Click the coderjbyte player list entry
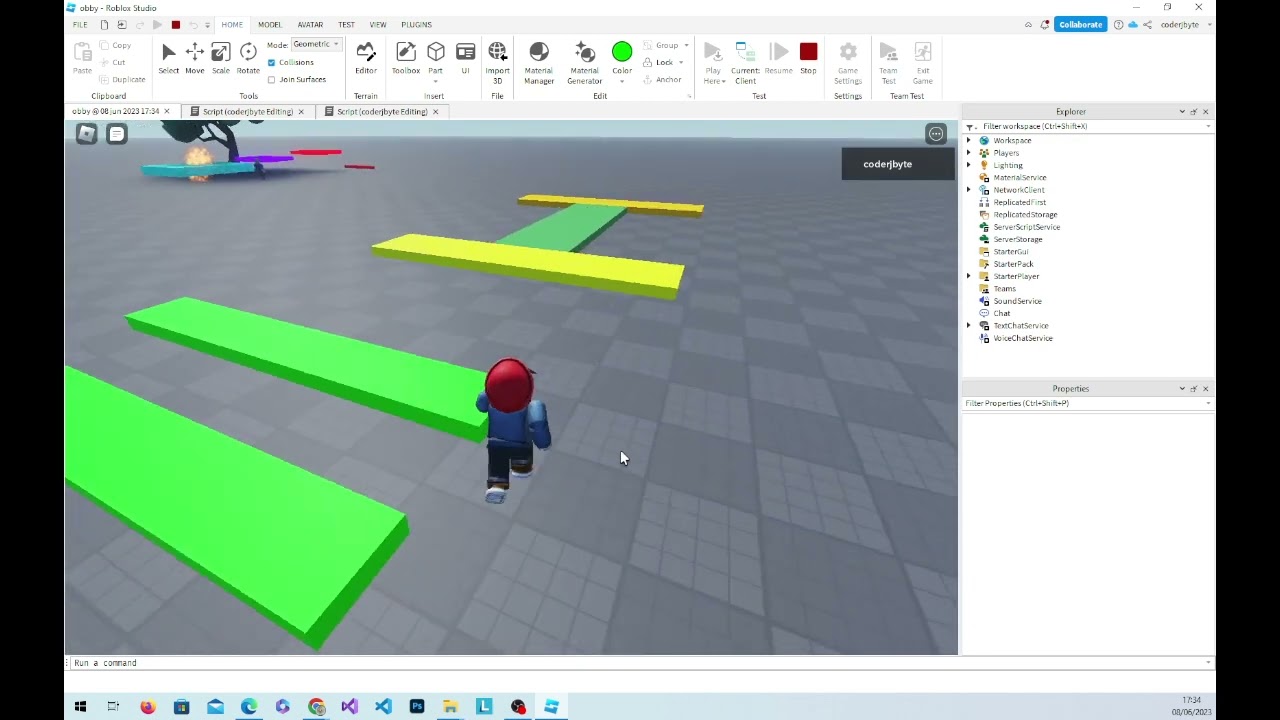The height and width of the screenshot is (720, 1280). (x=898, y=164)
